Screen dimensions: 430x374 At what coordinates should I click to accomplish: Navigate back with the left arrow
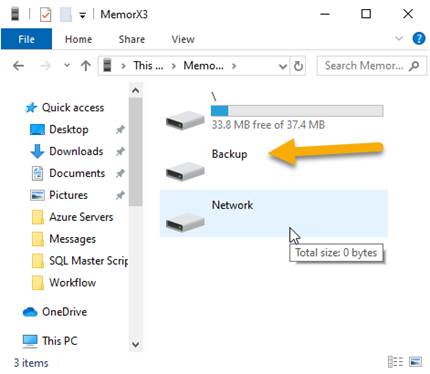[x=19, y=66]
